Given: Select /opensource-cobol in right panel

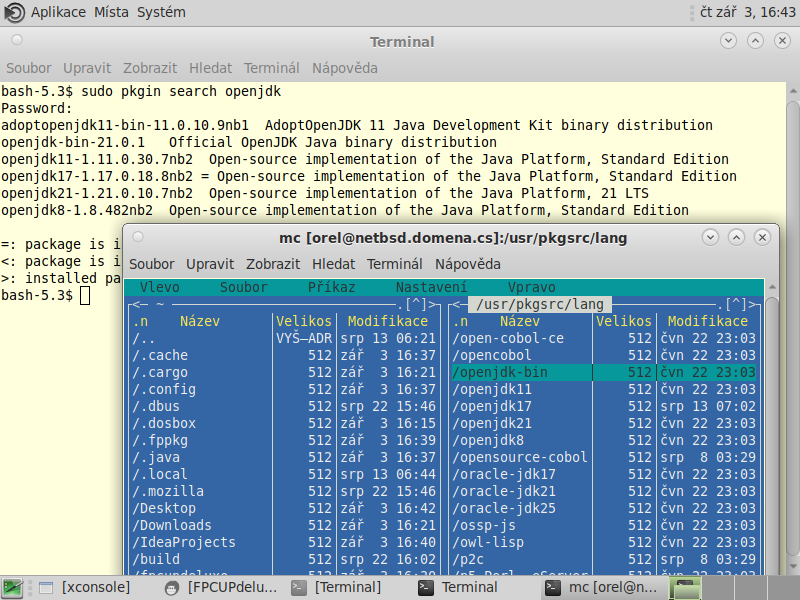Looking at the screenshot, I should point(604,457).
